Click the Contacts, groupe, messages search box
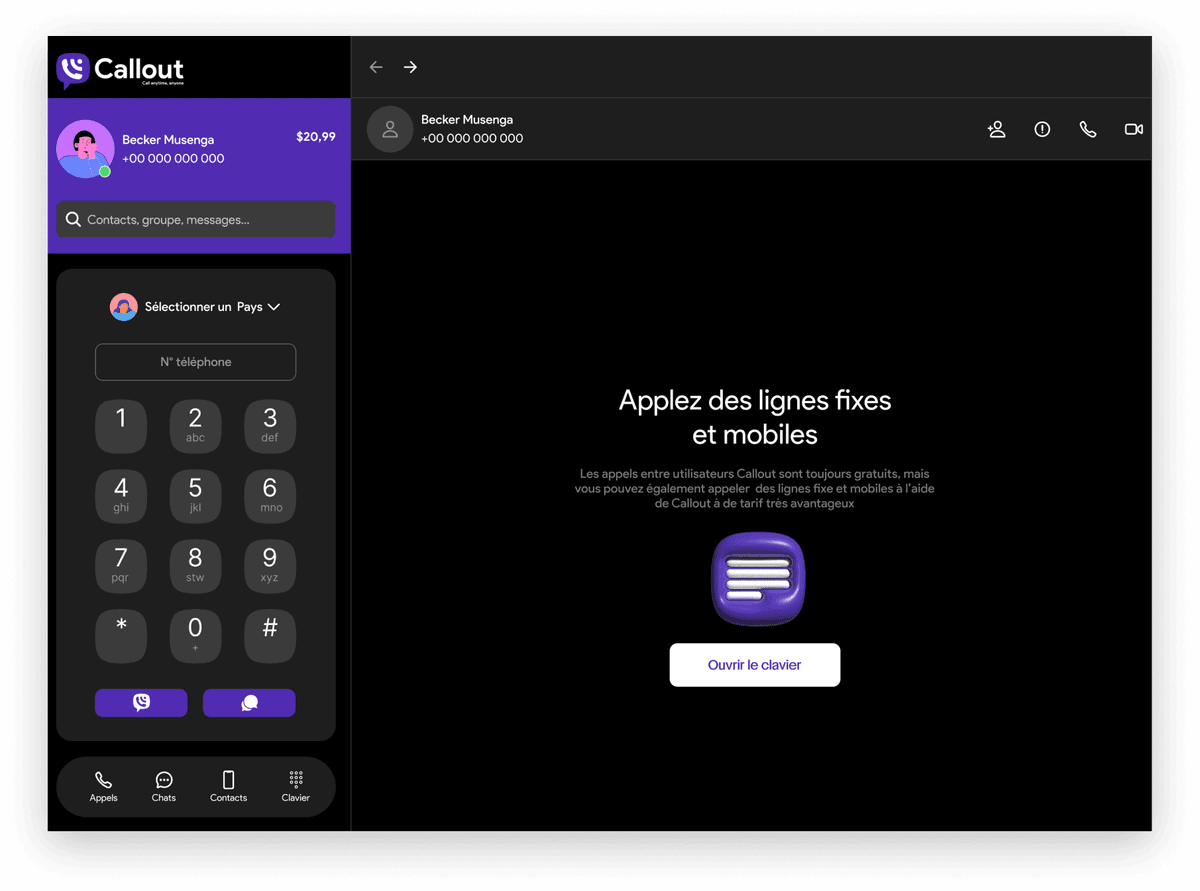This screenshot has width=1200, height=891. coord(196,219)
